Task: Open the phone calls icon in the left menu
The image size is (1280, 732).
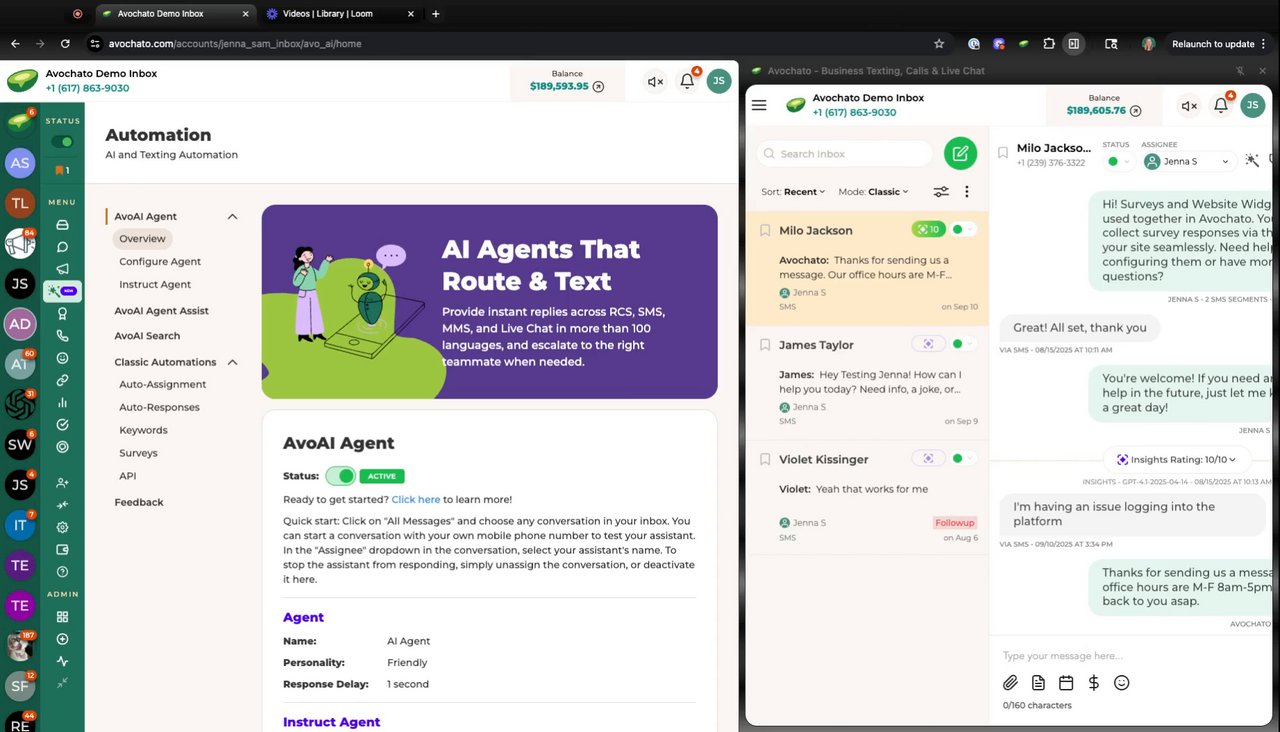Action: pos(62,336)
